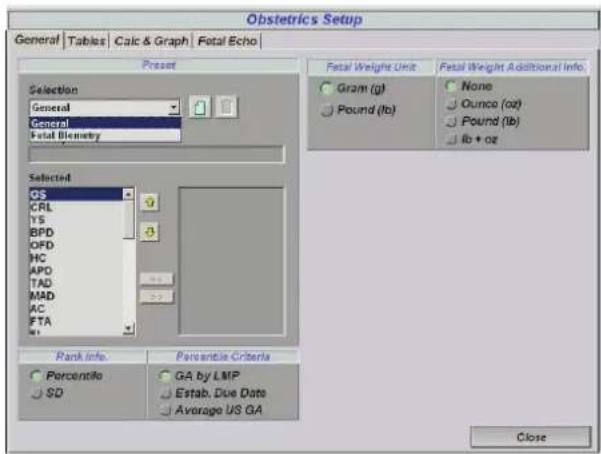Select TAD in the measurement list

(x=76, y=283)
